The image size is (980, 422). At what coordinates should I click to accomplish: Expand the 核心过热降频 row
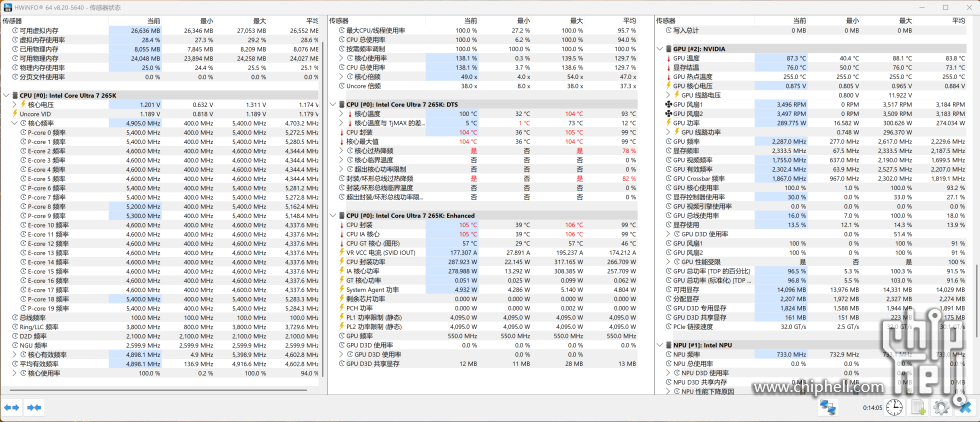click(x=341, y=151)
